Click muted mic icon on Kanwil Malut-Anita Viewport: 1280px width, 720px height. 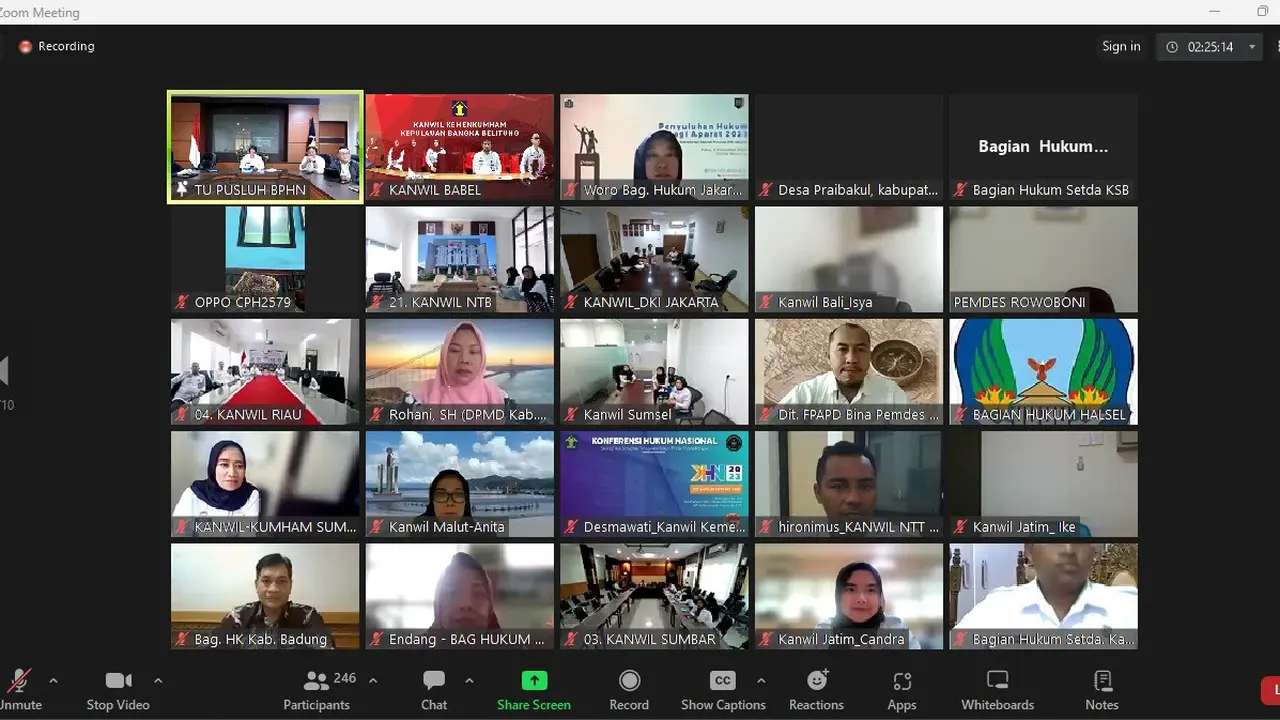coord(377,526)
